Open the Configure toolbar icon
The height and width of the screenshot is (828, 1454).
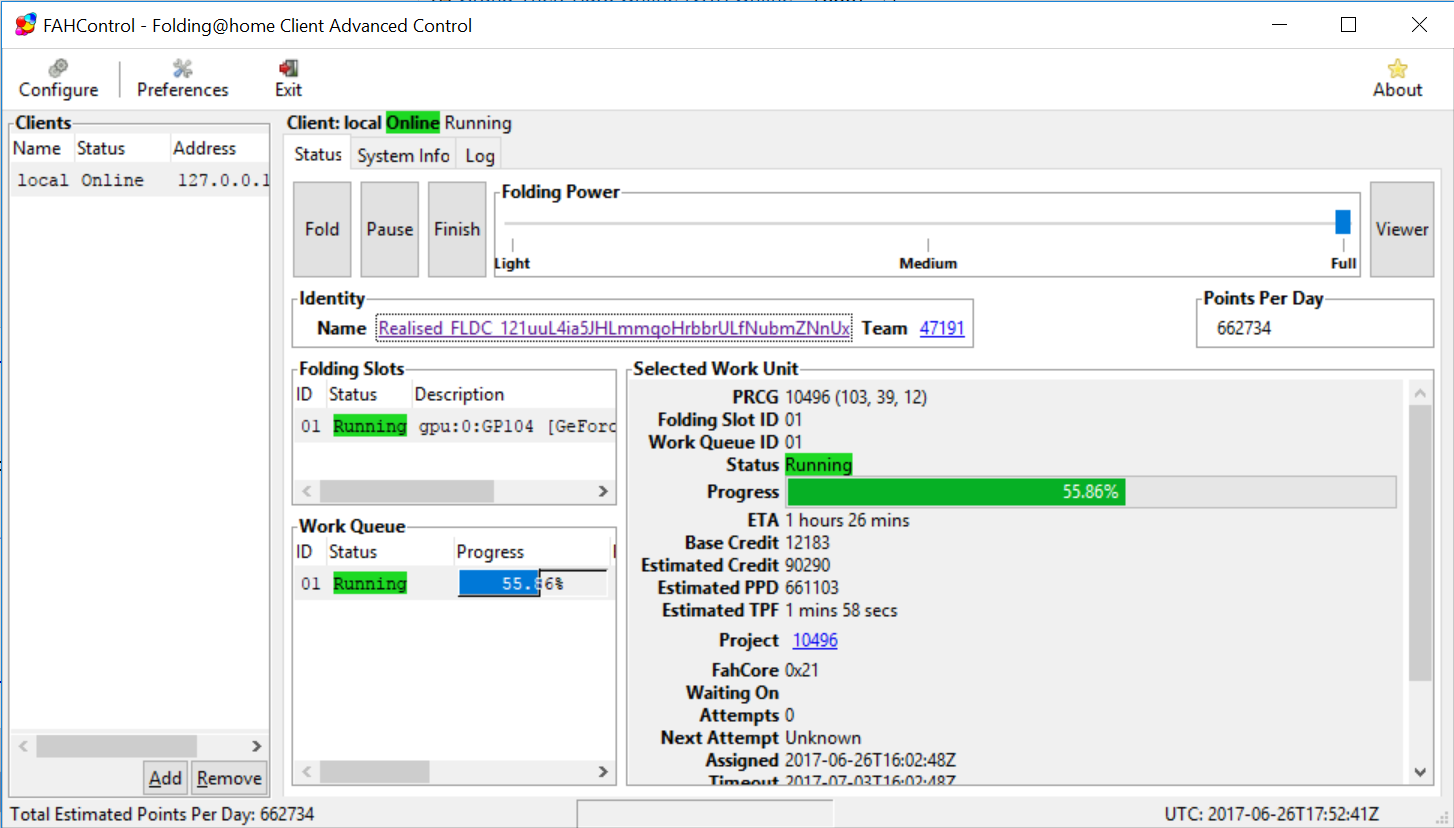(x=58, y=79)
